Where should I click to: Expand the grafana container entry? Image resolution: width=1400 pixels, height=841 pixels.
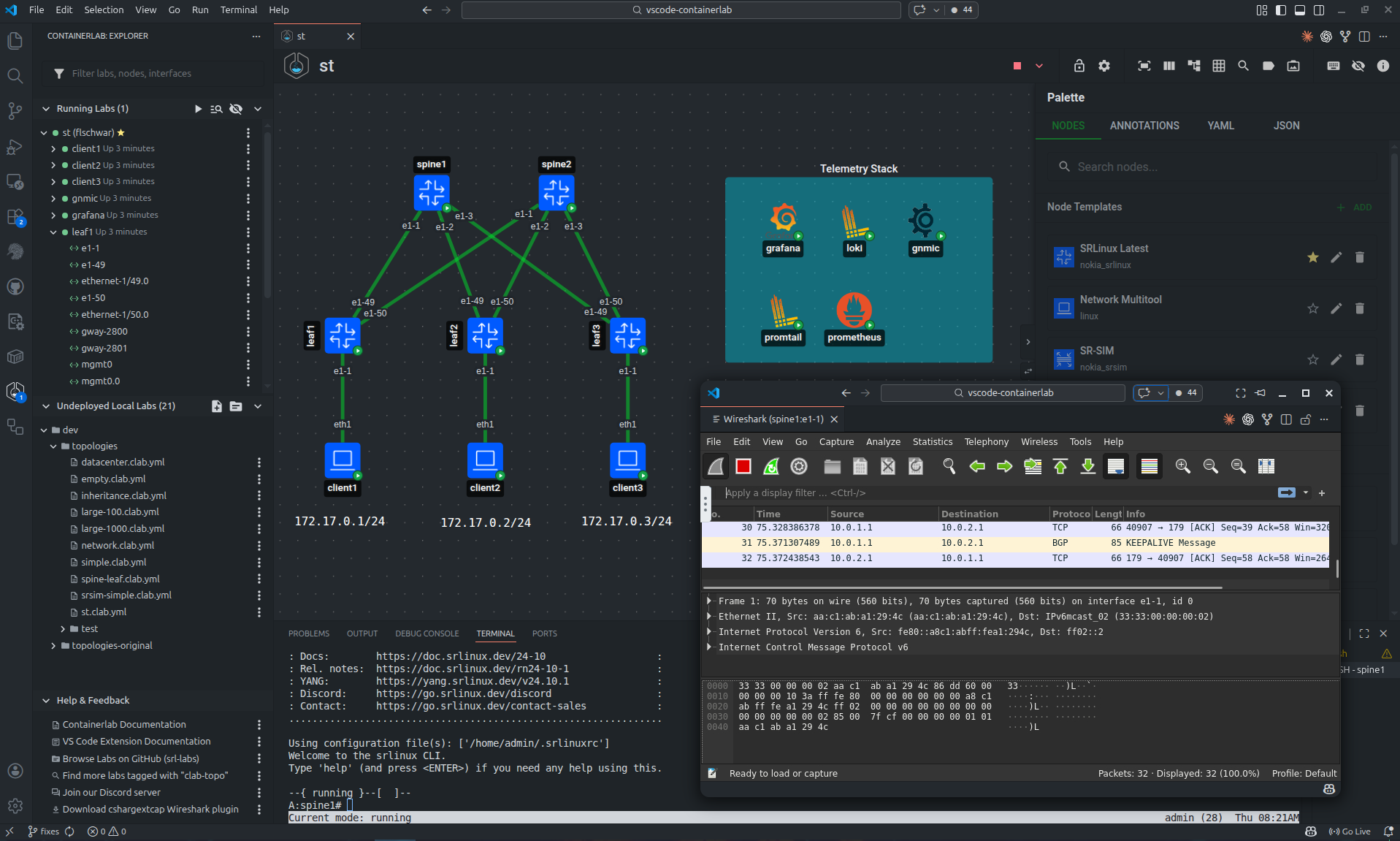click(53, 216)
